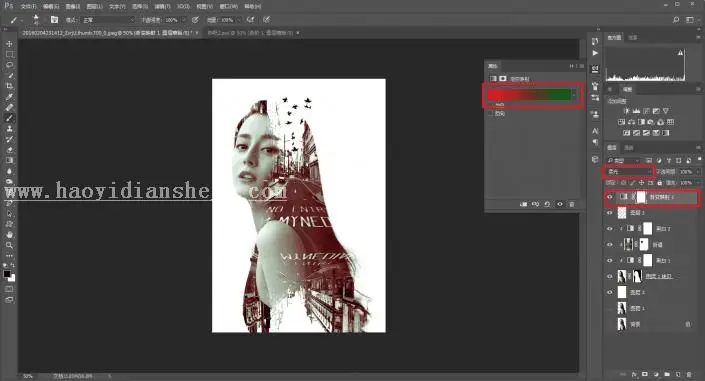Image resolution: width=705 pixels, height=381 pixels.
Task: Select the Crop tool
Action: coord(9,86)
